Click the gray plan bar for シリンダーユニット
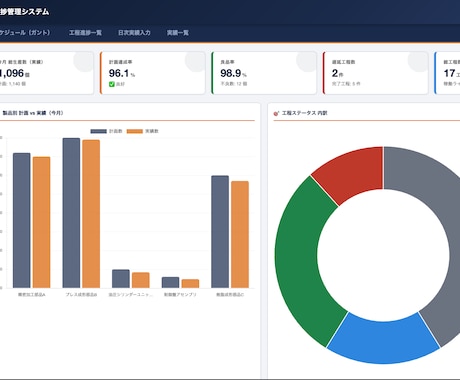This screenshot has width=460, height=380. pos(121,279)
